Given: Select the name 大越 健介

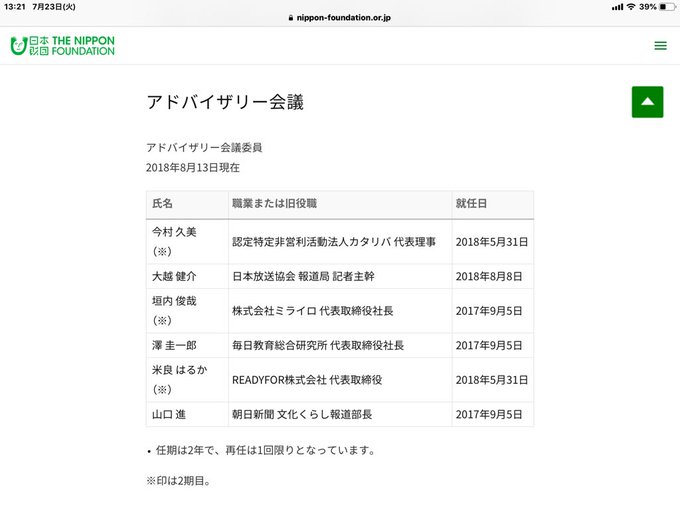Looking at the screenshot, I should [x=174, y=276].
